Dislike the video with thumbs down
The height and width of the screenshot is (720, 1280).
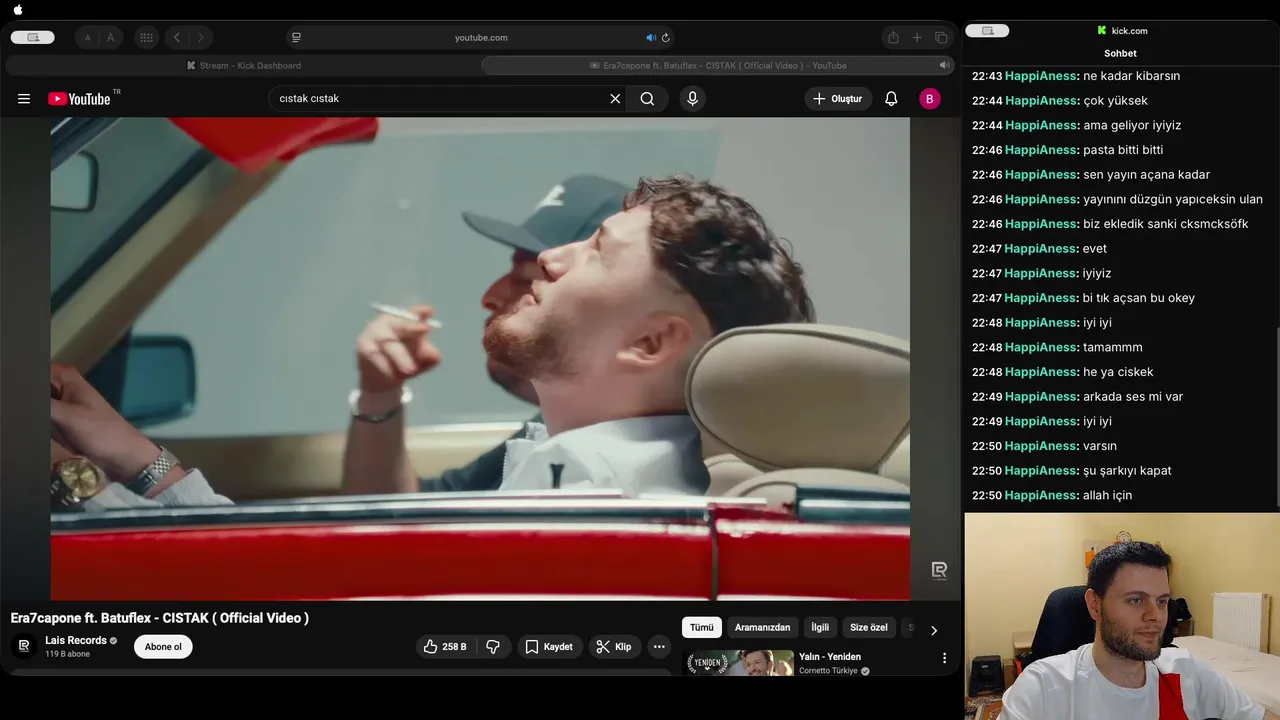[493, 647]
